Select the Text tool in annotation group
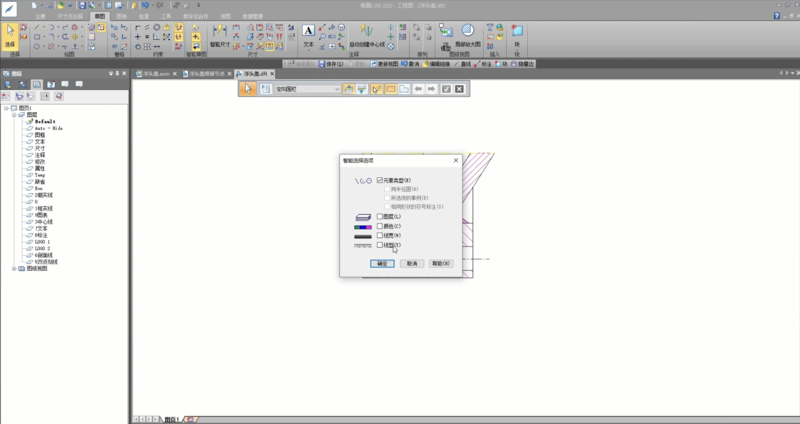This screenshot has width=800, height=424. point(308,36)
